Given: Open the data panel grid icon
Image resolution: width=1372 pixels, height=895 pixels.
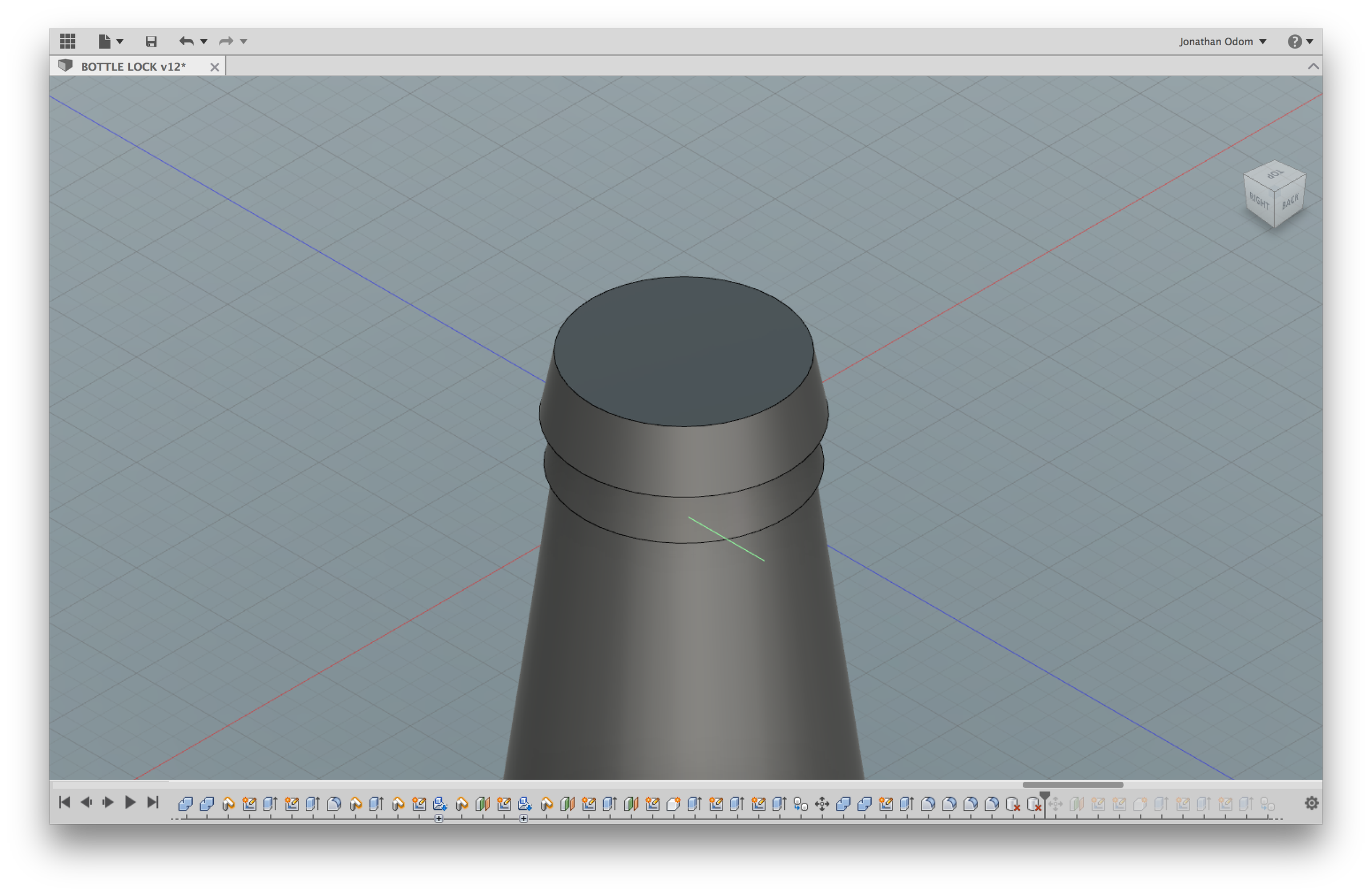Looking at the screenshot, I should [x=67, y=41].
